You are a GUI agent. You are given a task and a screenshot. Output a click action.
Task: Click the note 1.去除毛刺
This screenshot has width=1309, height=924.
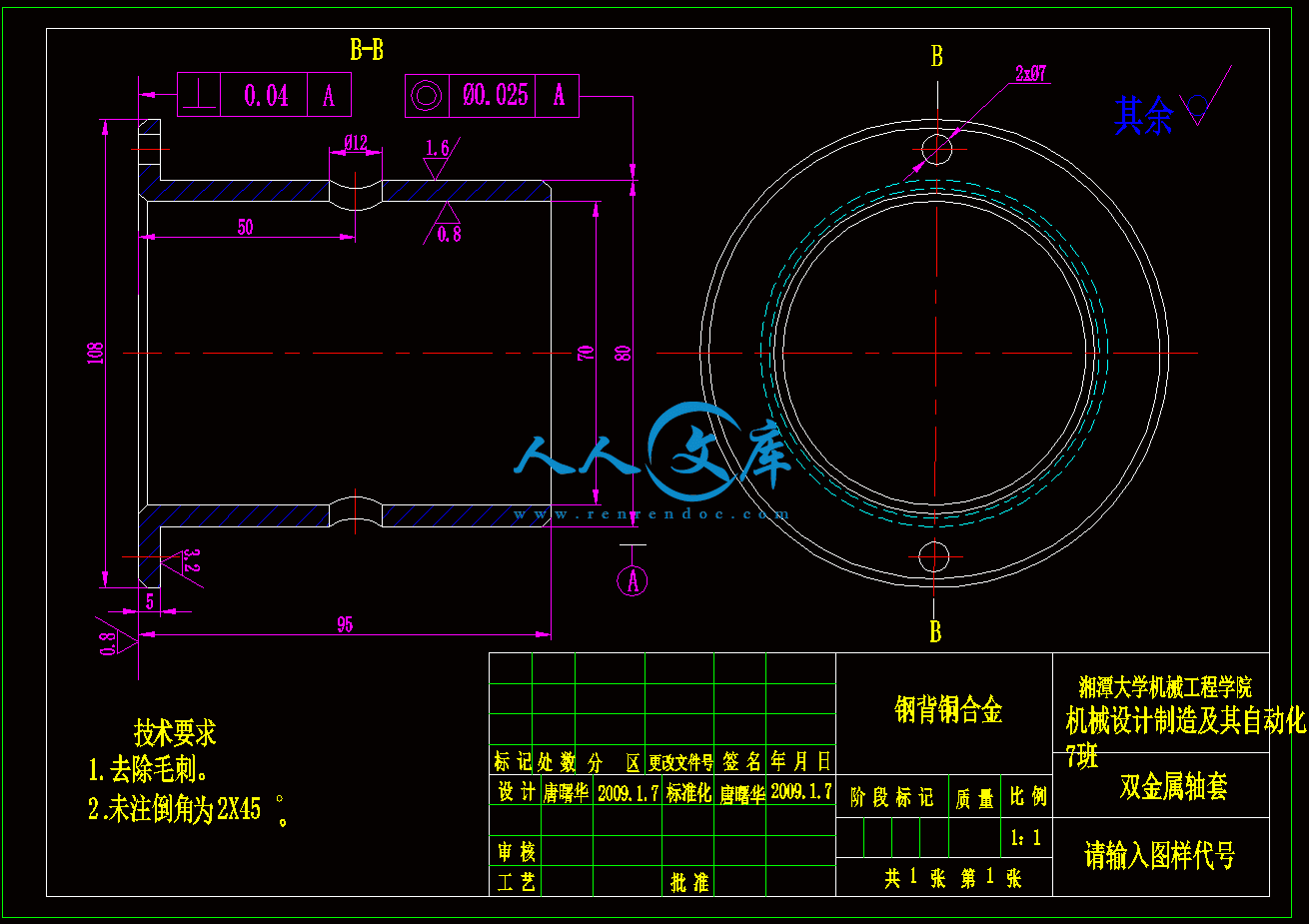(149, 769)
